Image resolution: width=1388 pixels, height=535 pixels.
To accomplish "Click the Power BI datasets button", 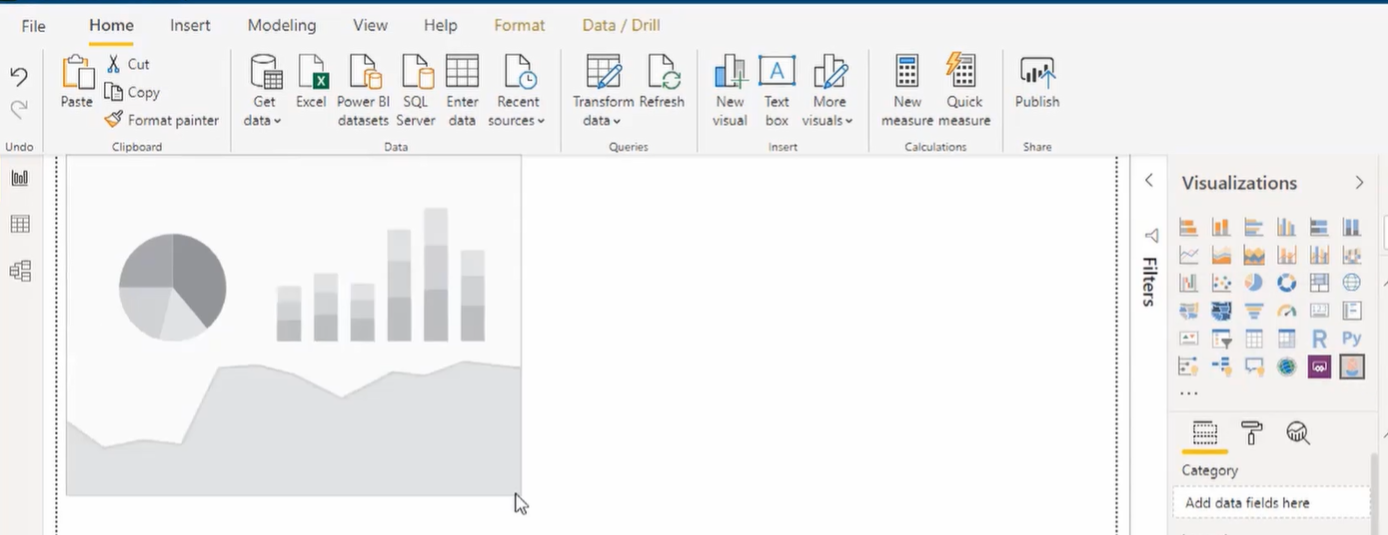I will pyautogui.click(x=363, y=91).
